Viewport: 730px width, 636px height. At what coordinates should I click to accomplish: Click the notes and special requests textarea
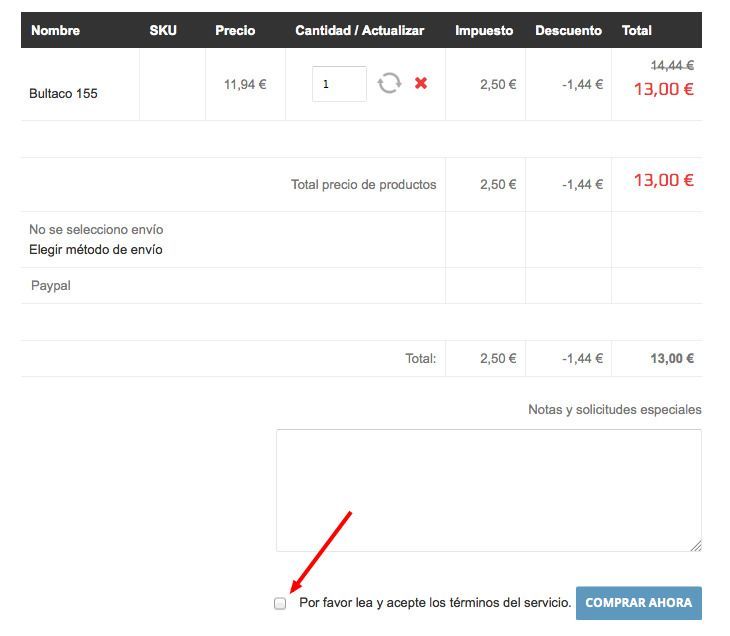tap(489, 491)
